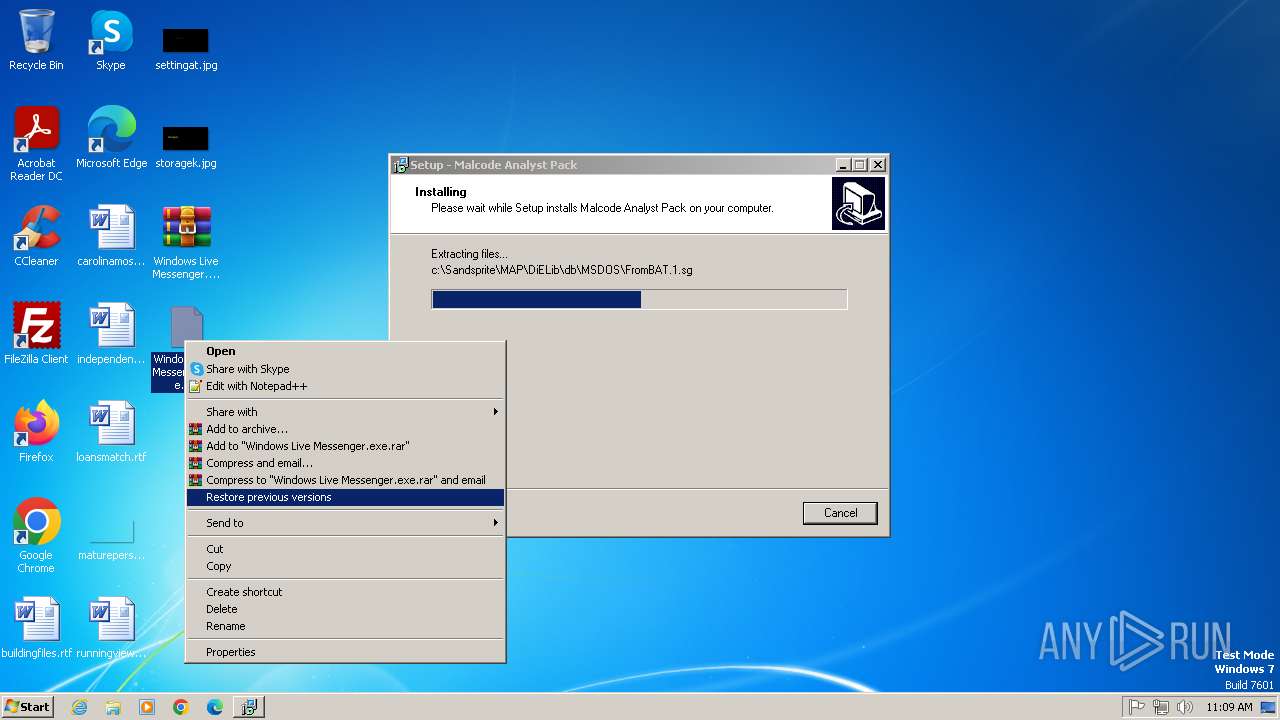Choose Share with Skype menu entry
This screenshot has width=1280, height=720.
345,369
